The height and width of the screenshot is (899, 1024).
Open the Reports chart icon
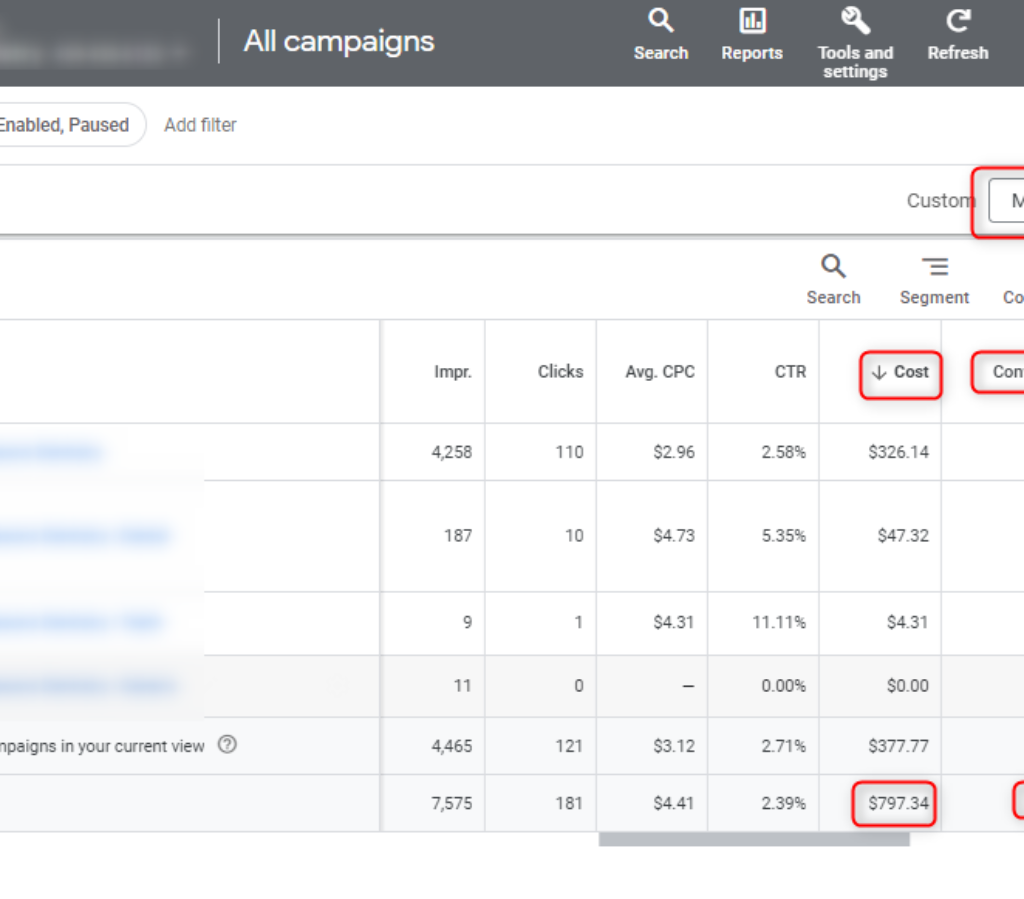[x=751, y=21]
